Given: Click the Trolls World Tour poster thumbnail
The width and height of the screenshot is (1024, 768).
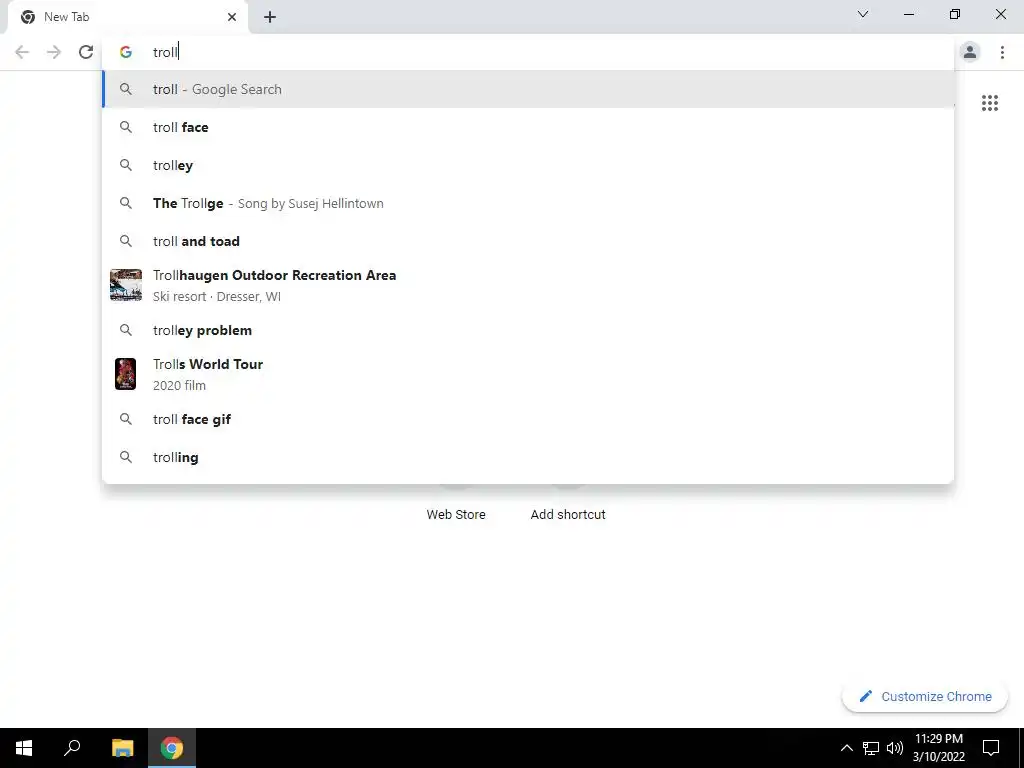Looking at the screenshot, I should pyautogui.click(x=125, y=374).
